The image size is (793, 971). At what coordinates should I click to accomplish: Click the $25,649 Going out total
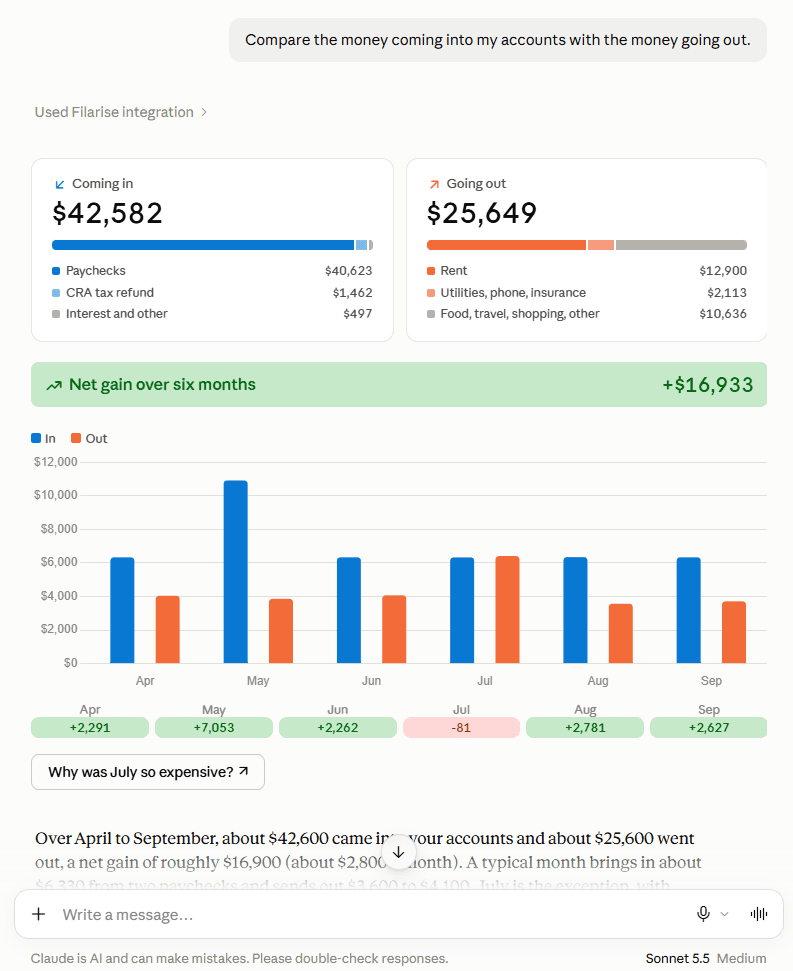[x=482, y=214]
